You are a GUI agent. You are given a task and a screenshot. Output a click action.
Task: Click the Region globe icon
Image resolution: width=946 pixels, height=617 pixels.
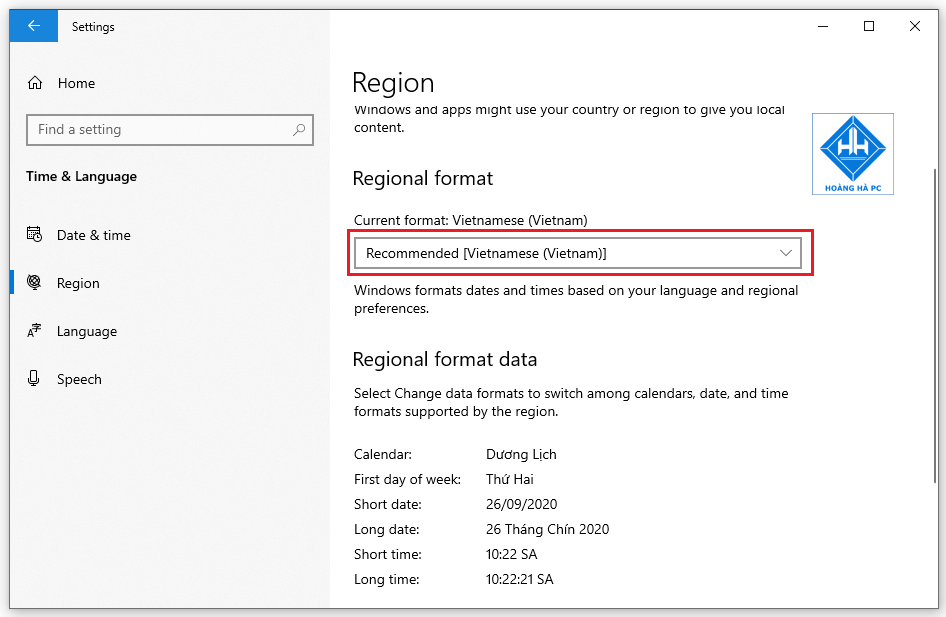[x=36, y=283]
